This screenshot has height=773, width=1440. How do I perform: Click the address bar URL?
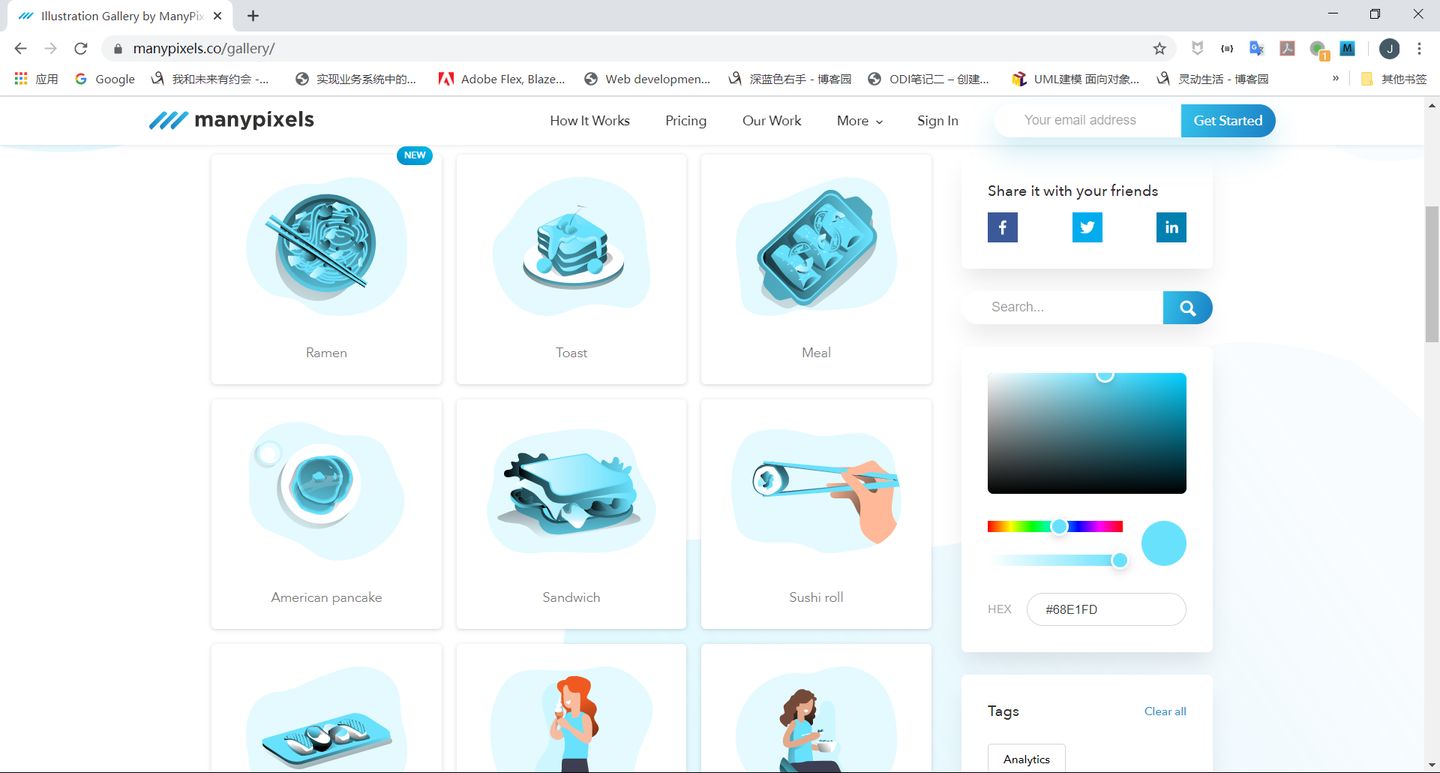tap(204, 48)
